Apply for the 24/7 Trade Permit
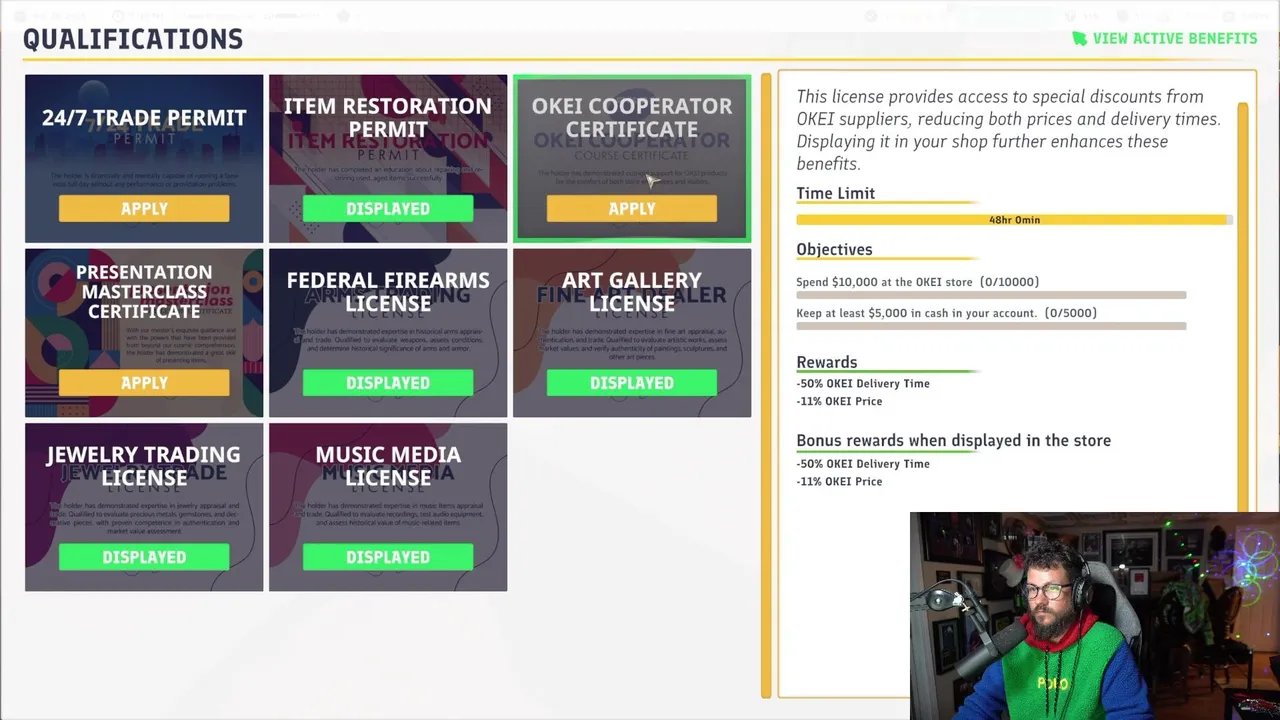The width and height of the screenshot is (1280, 720). [x=144, y=208]
